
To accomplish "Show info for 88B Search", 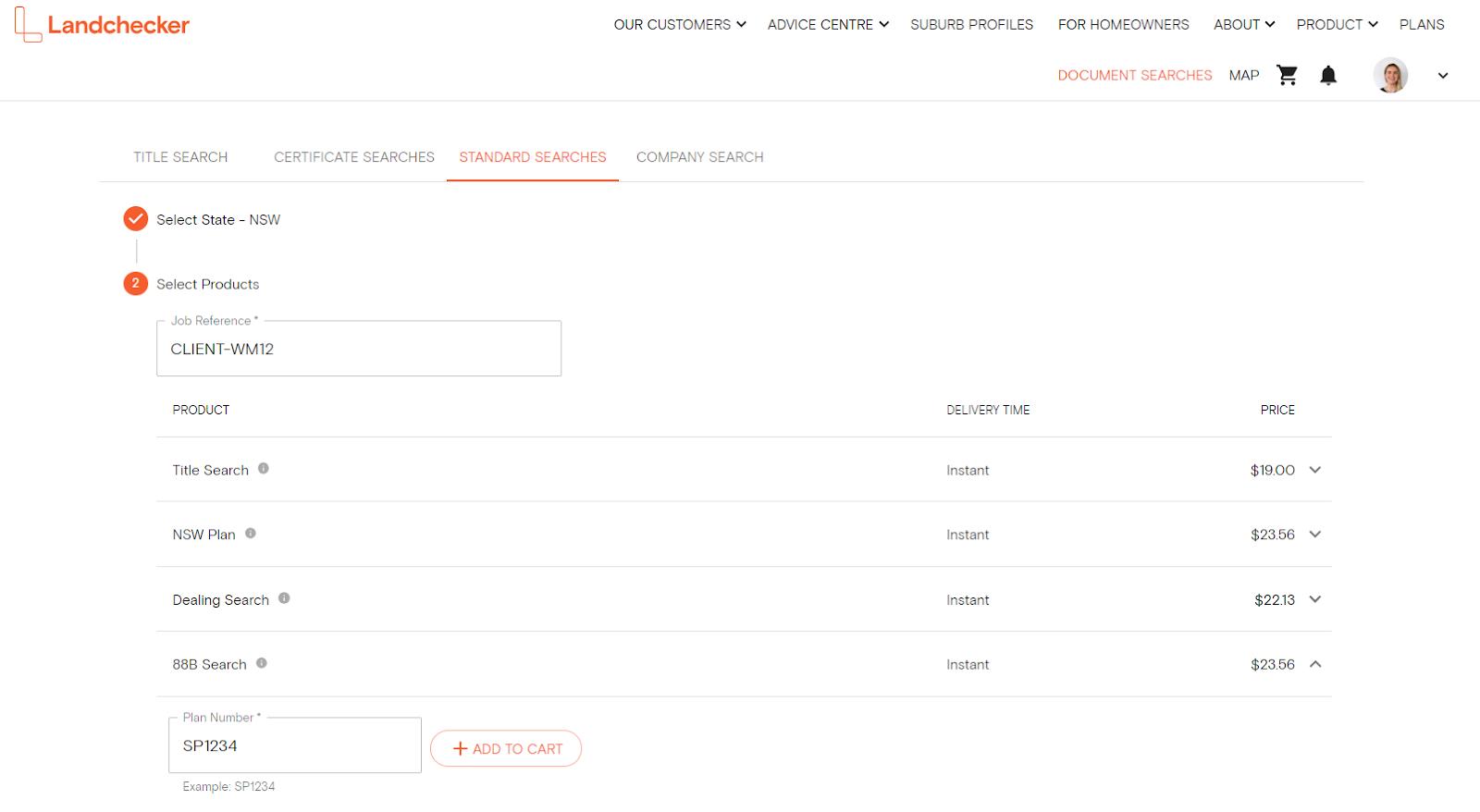I will [x=262, y=662].
